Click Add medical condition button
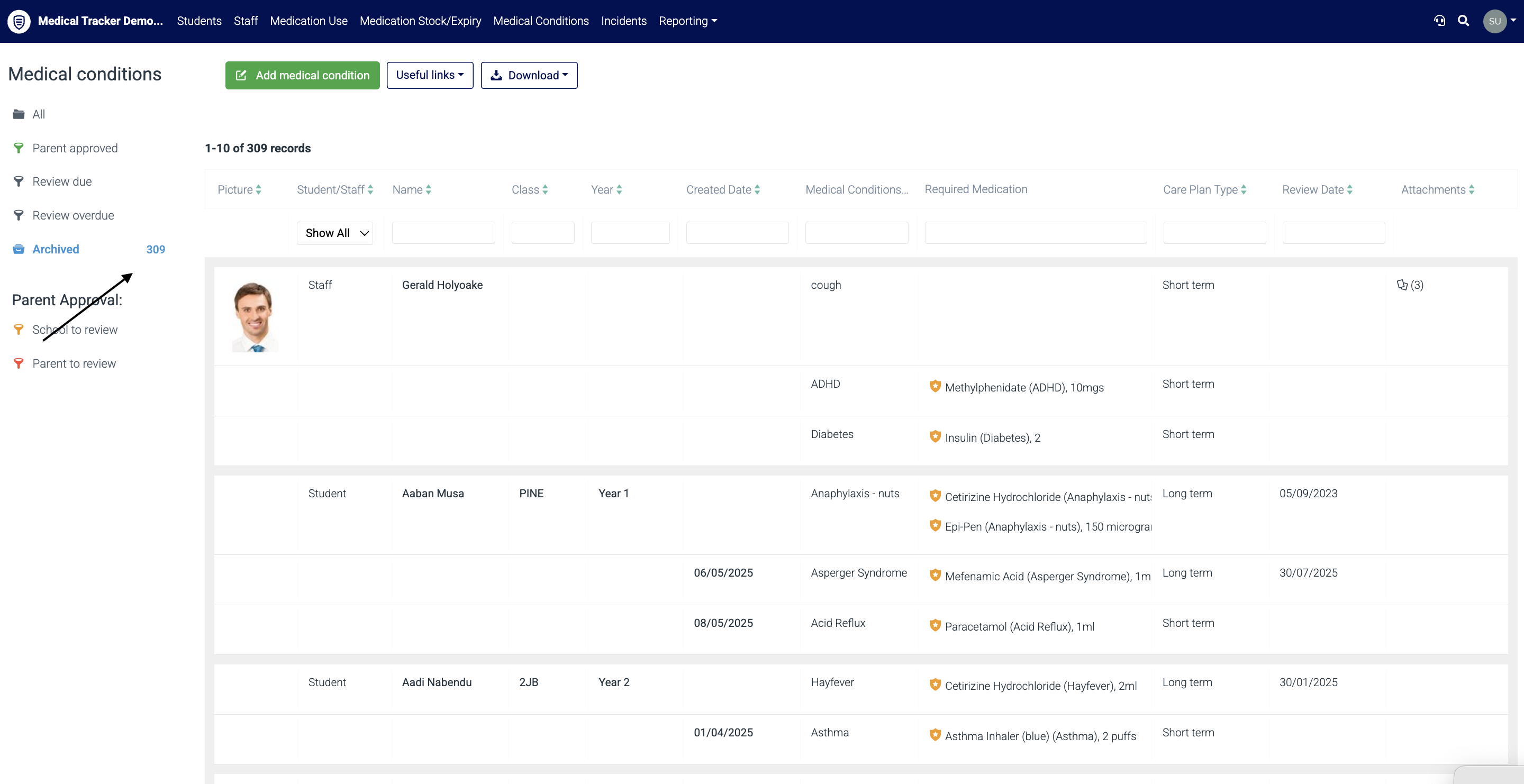The width and height of the screenshot is (1524, 784). pos(302,75)
